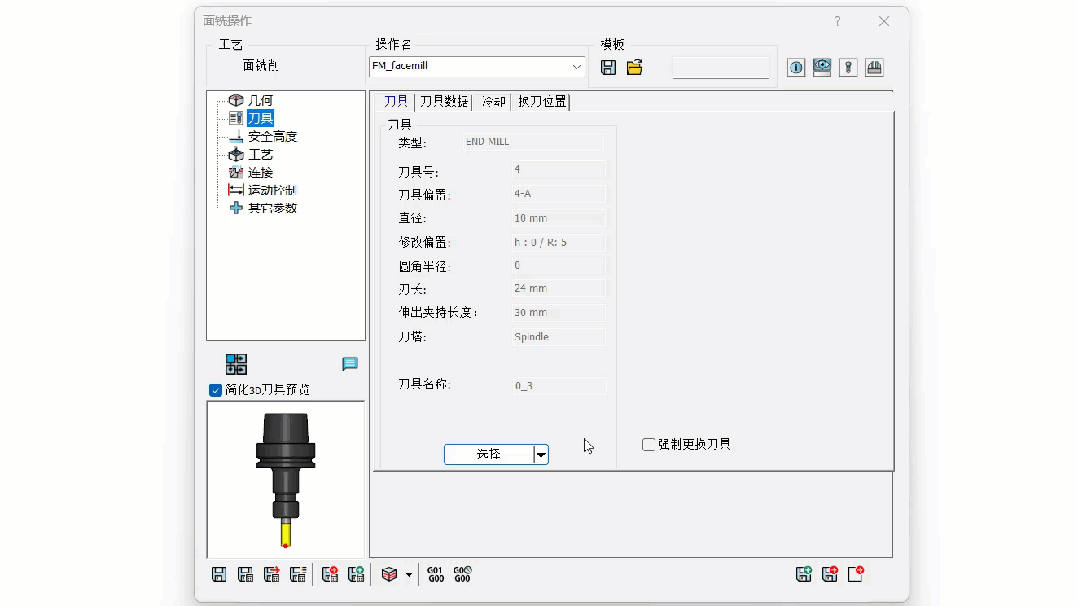The width and height of the screenshot is (1078, 606).
Task: Open the 操作名 FM_facemill dropdown
Action: (576, 67)
